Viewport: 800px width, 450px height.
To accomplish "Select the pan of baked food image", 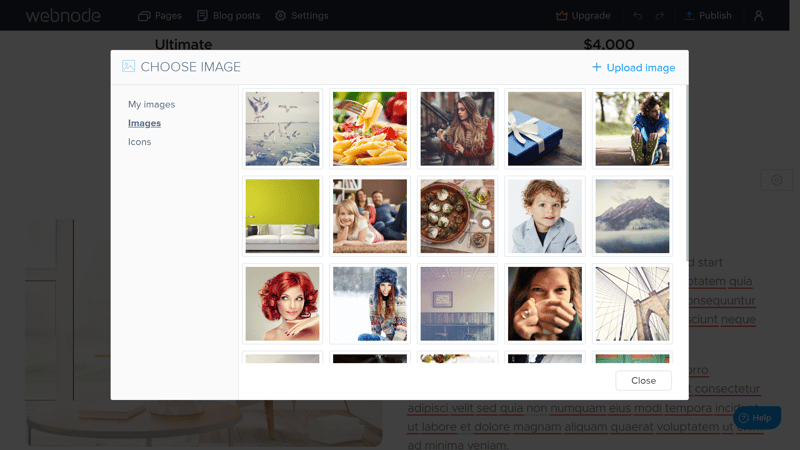I will [457, 216].
